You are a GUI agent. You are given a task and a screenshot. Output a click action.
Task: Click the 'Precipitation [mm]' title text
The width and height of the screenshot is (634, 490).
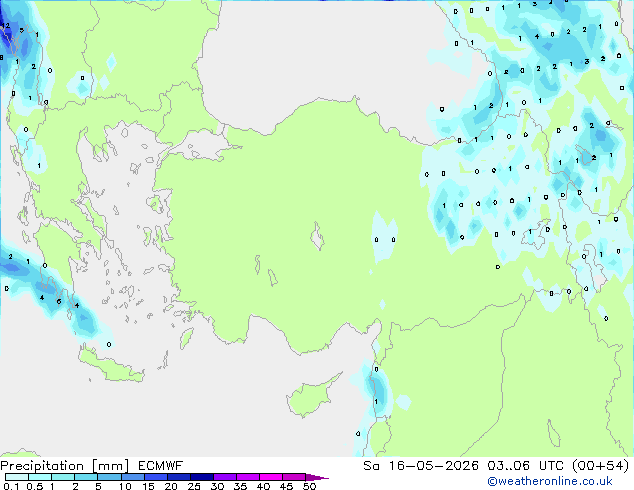65,466
